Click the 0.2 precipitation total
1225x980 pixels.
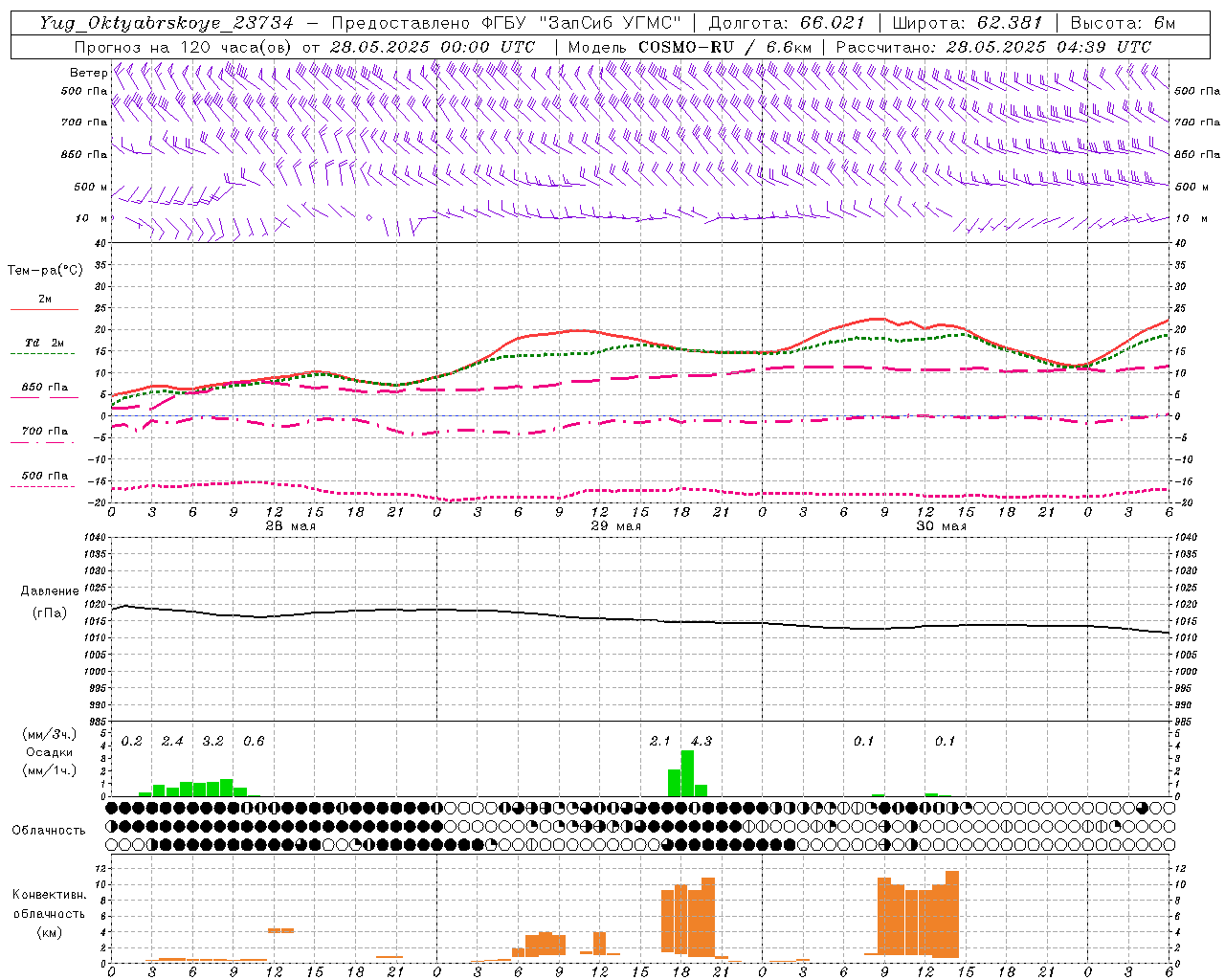(x=132, y=742)
